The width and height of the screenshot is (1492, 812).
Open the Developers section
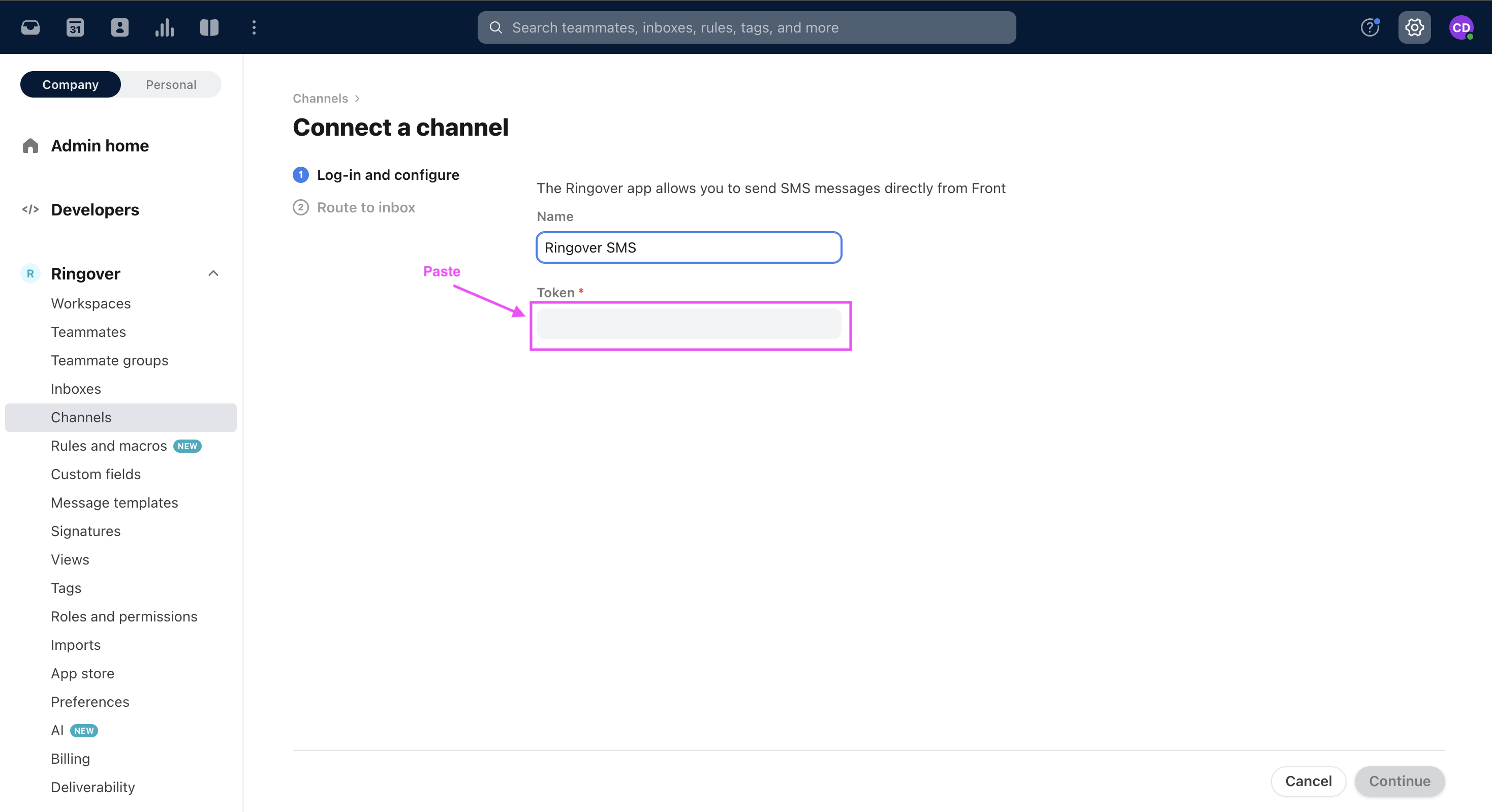(x=95, y=210)
